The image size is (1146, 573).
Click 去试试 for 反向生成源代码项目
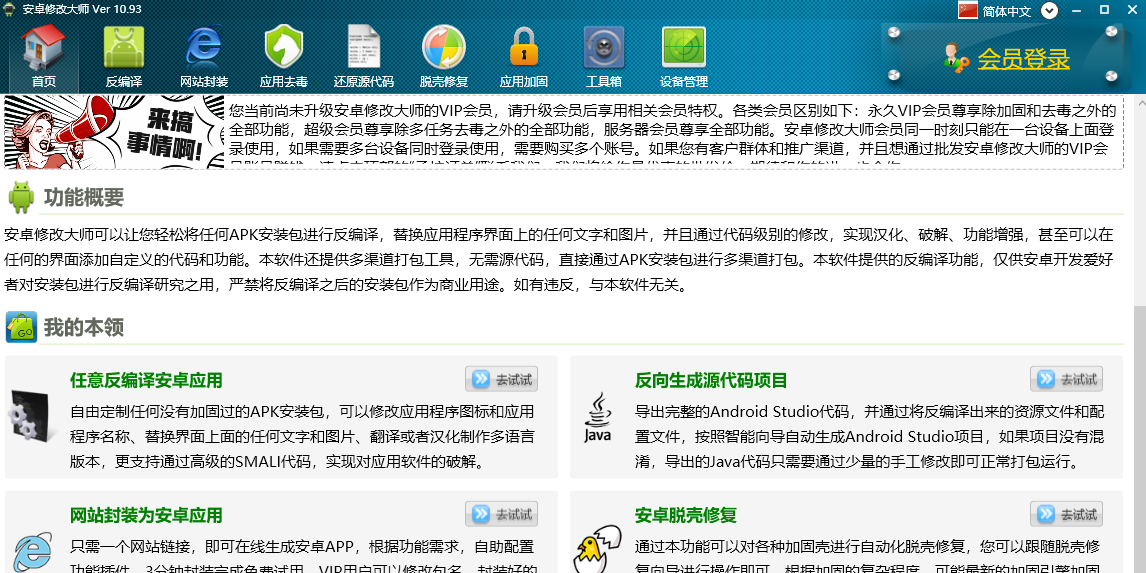1066,379
